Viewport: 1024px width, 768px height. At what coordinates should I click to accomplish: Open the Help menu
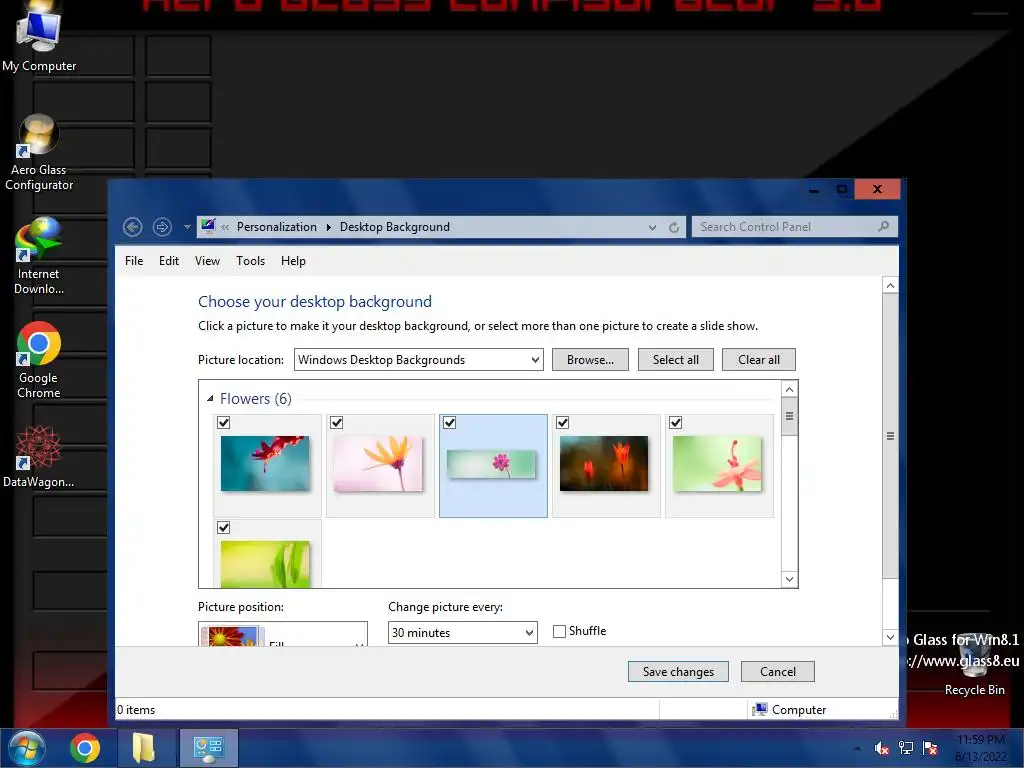pos(293,261)
